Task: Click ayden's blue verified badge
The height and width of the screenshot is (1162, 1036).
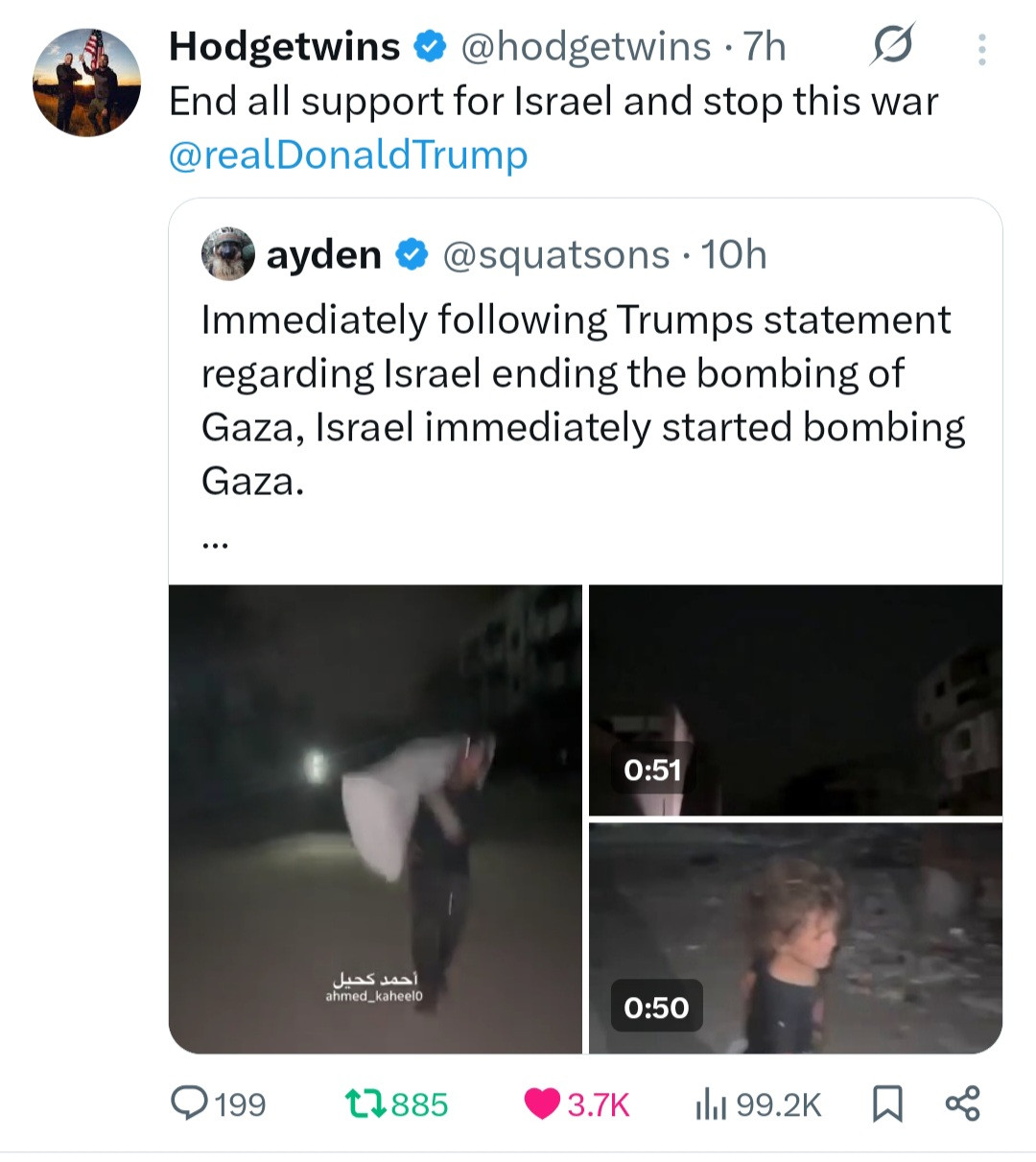Action: [412, 254]
